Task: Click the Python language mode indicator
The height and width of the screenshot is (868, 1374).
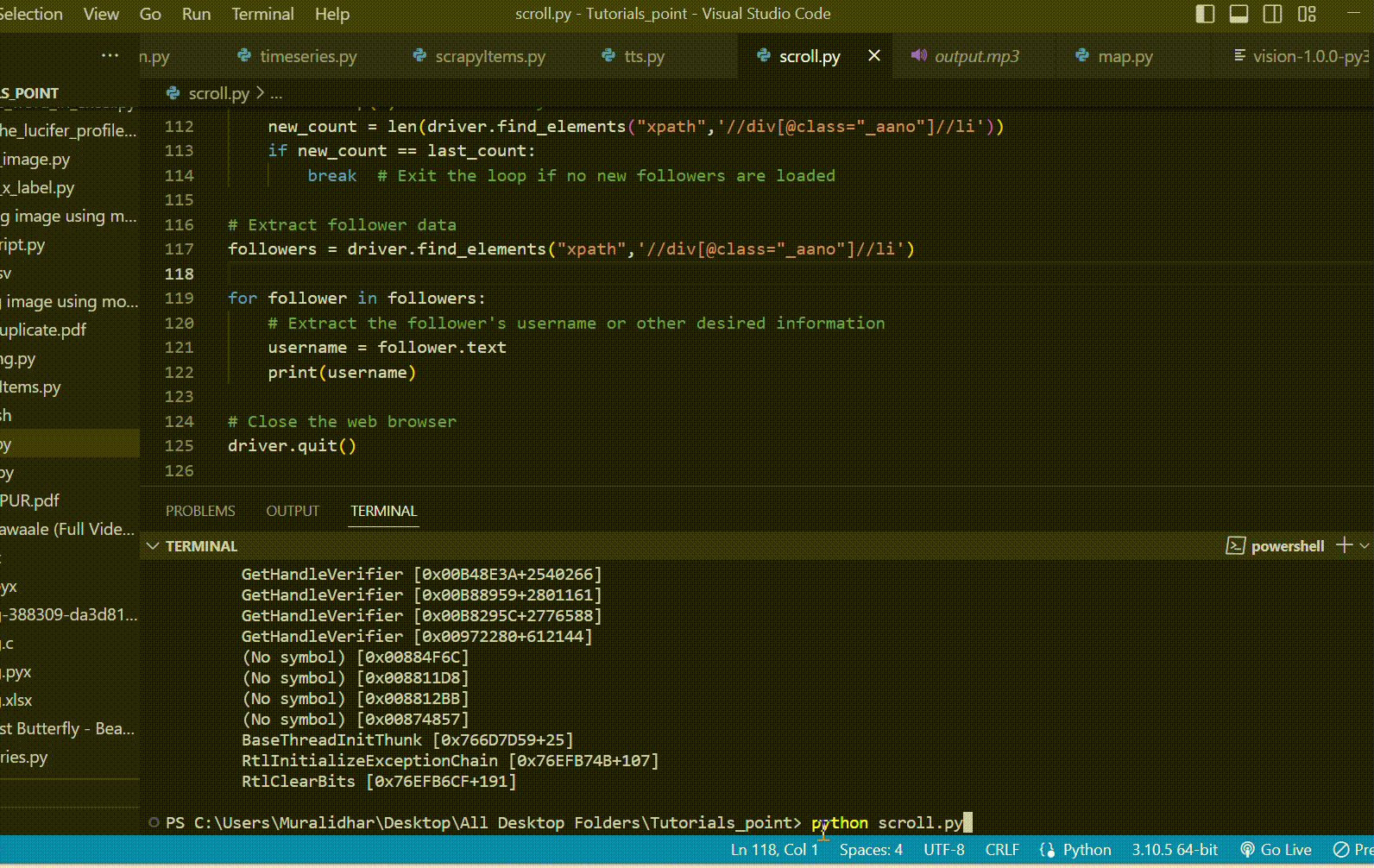Action: pos(1086,850)
